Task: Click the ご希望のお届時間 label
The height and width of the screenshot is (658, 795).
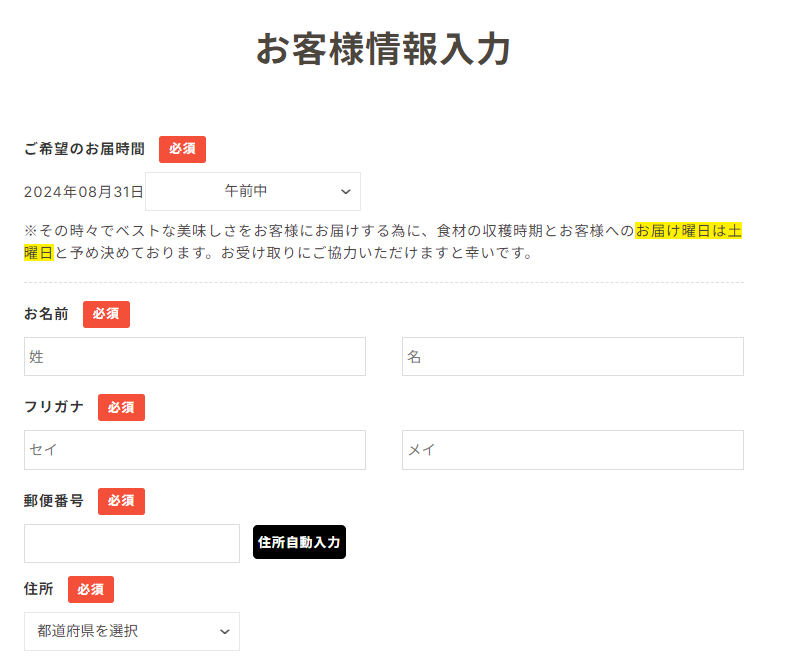Action: click(x=84, y=149)
